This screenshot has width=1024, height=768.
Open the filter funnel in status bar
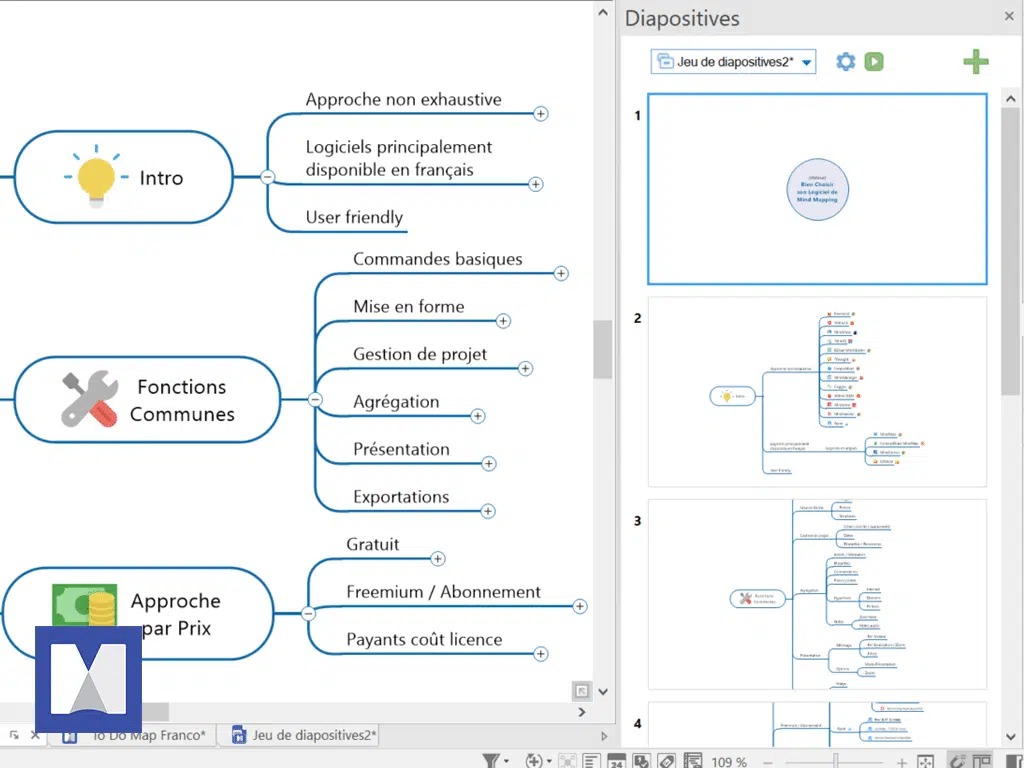491,762
